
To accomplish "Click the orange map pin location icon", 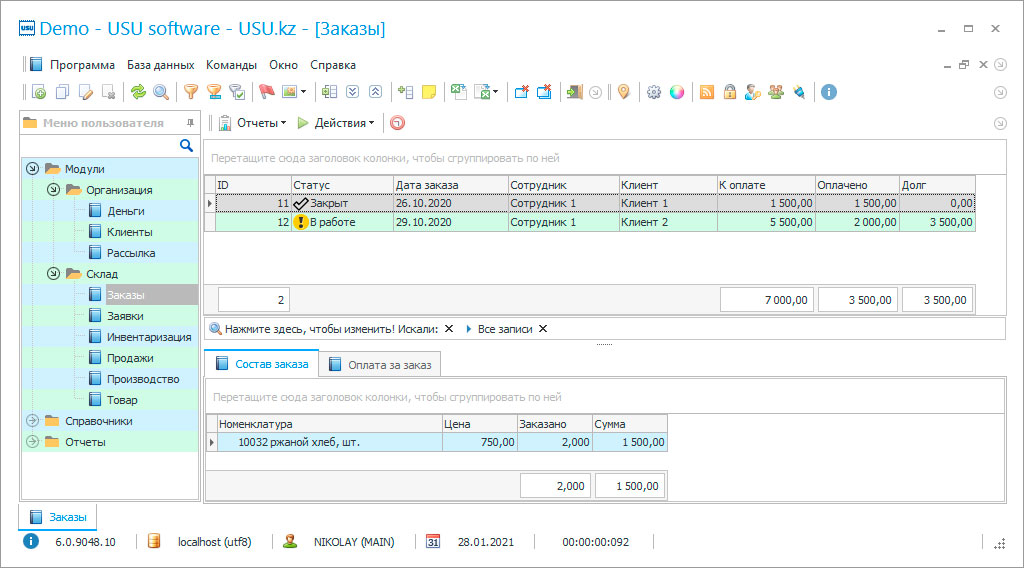I will [624, 92].
